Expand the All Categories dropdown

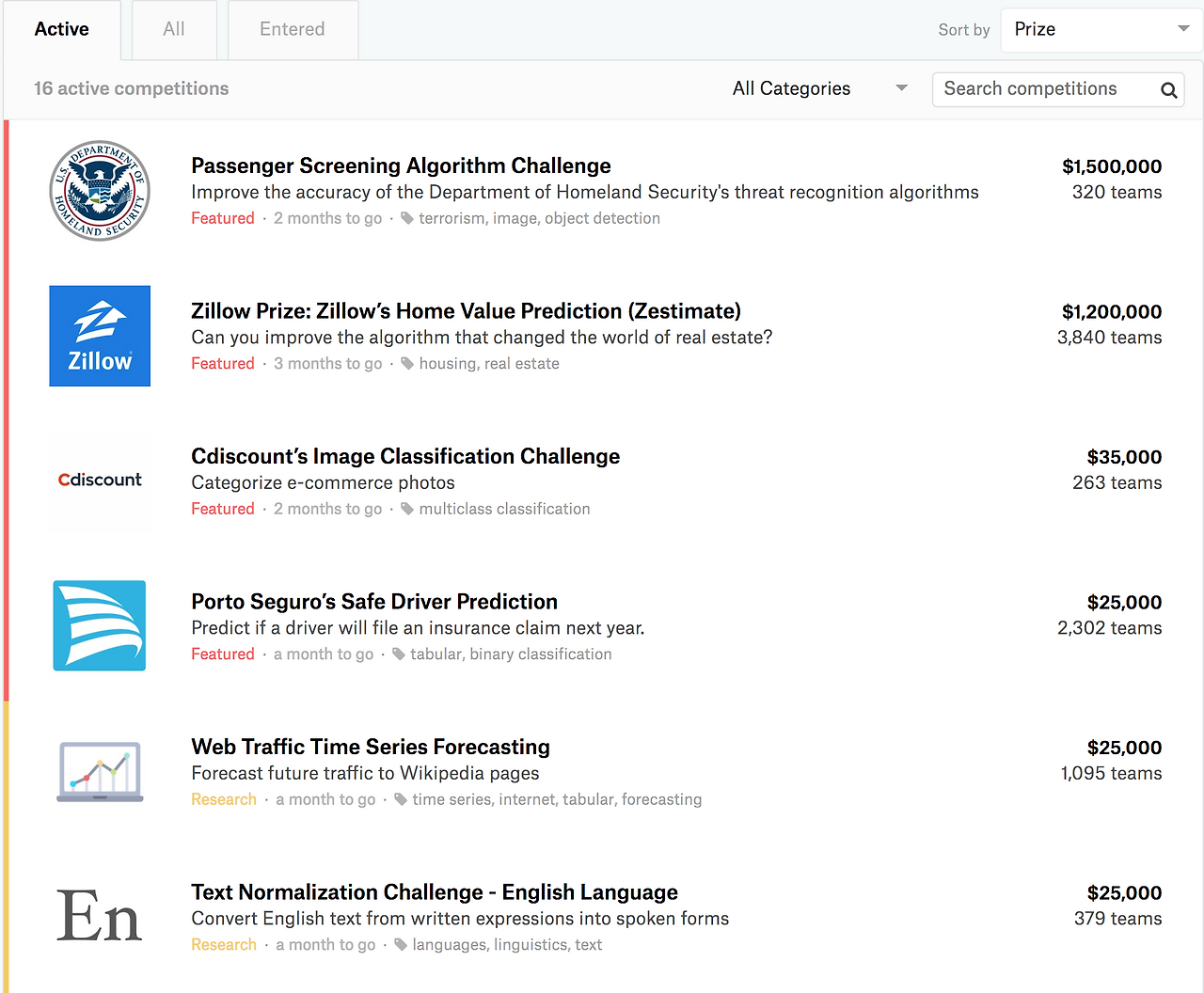coord(818,89)
